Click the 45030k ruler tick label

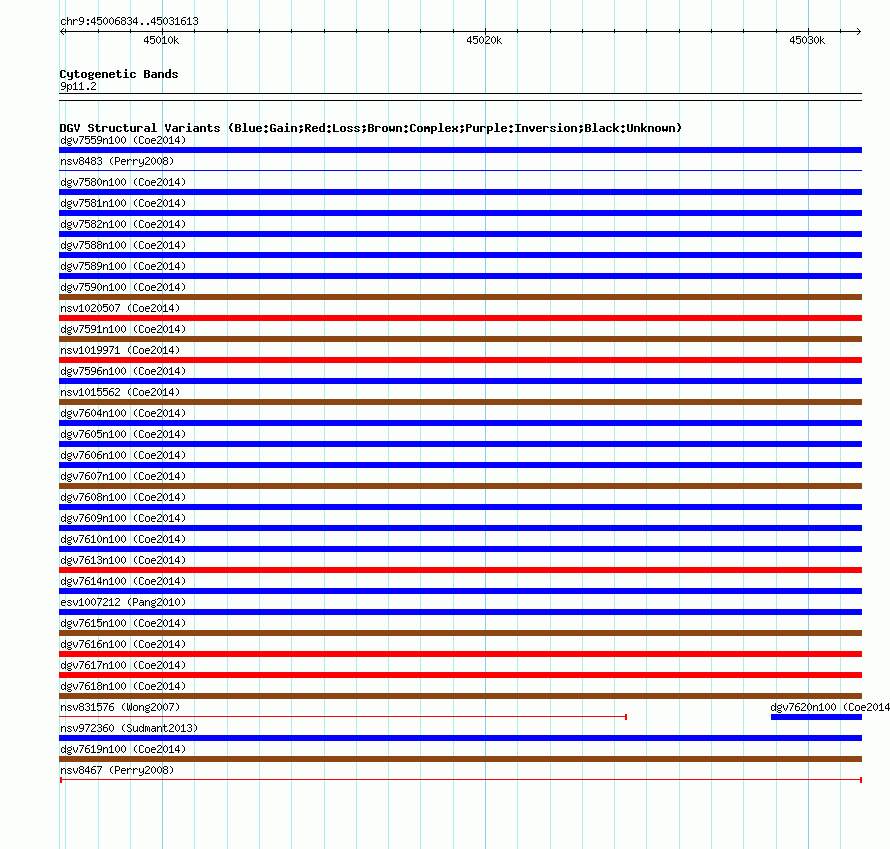pos(807,40)
